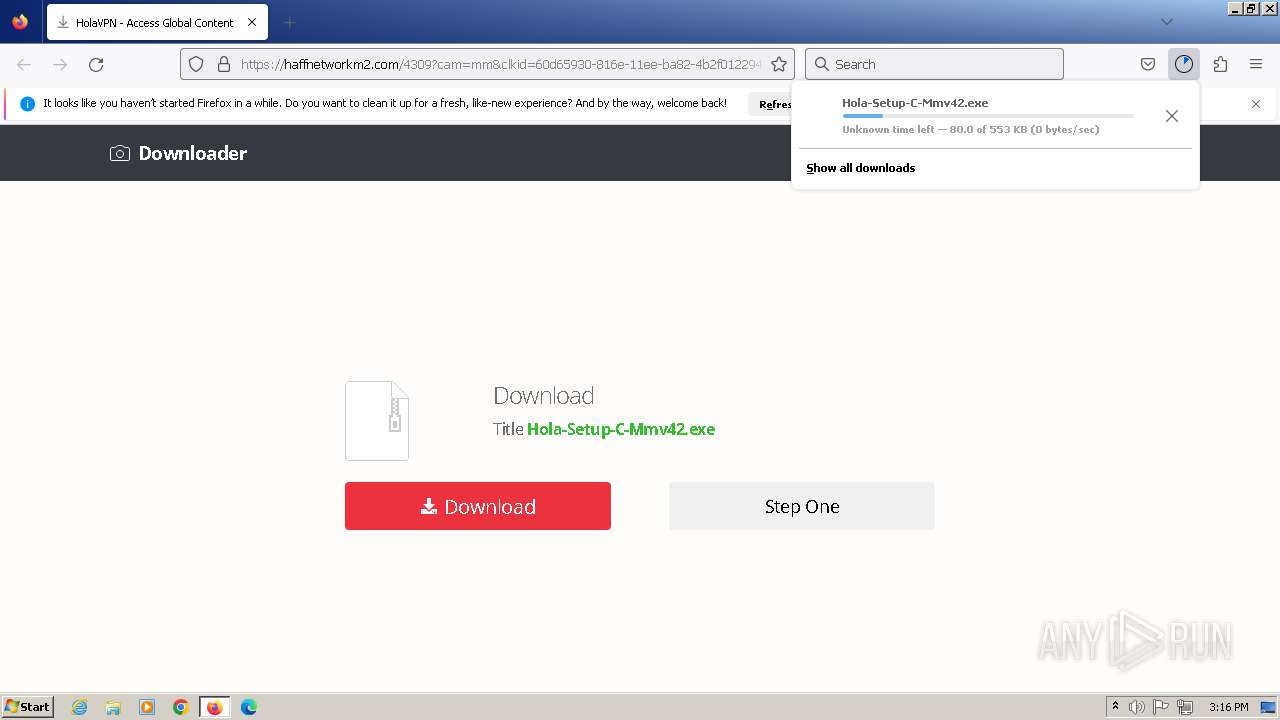Open Windows Media Player taskbar icon
This screenshot has width=1280, height=720.
pos(147,707)
